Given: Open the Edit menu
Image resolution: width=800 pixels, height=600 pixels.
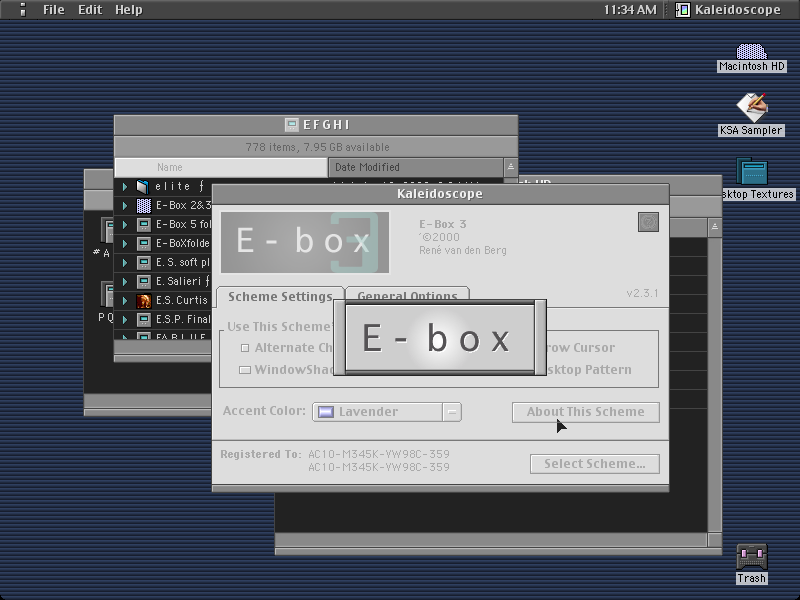Looking at the screenshot, I should coord(90,9).
